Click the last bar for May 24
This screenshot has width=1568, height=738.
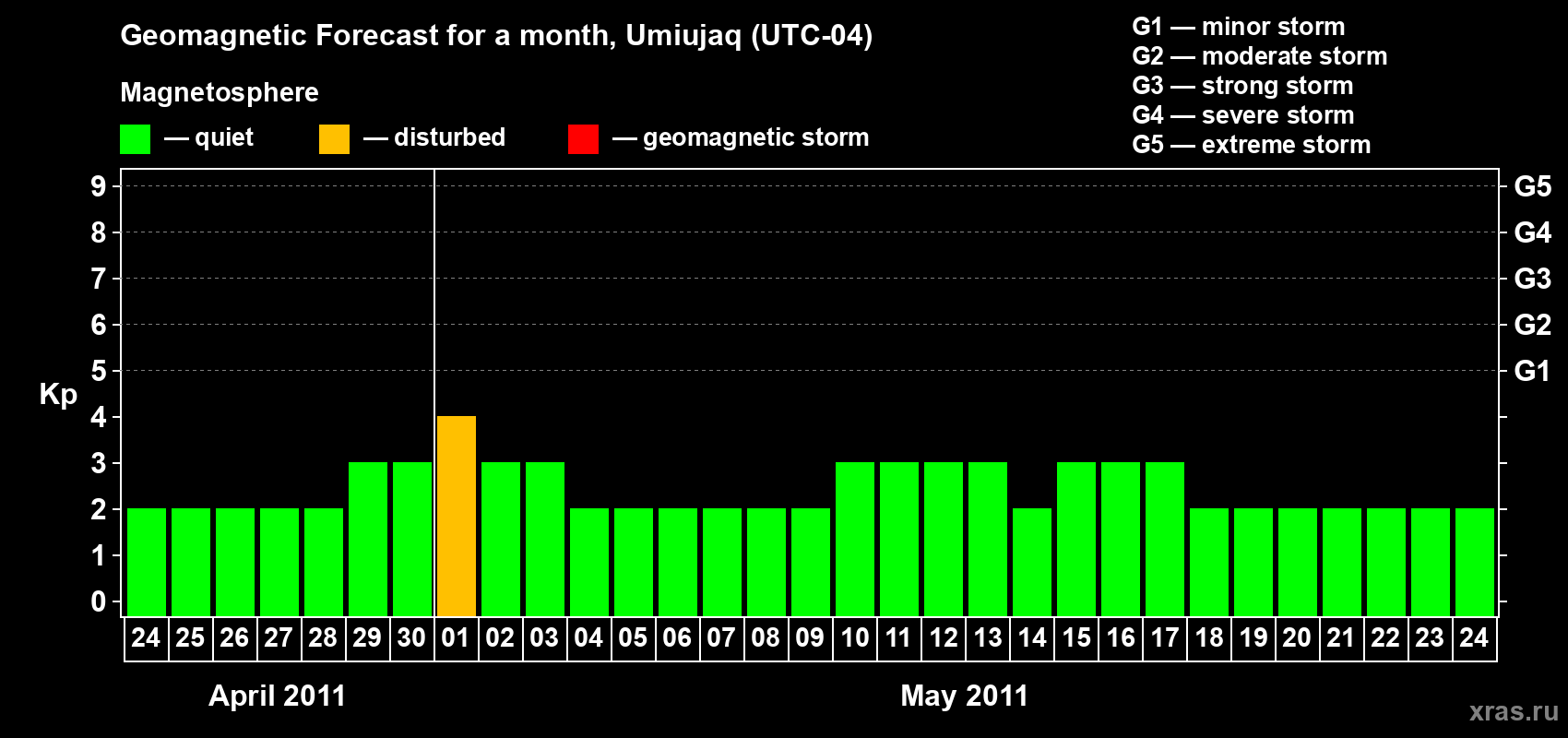(x=1475, y=562)
